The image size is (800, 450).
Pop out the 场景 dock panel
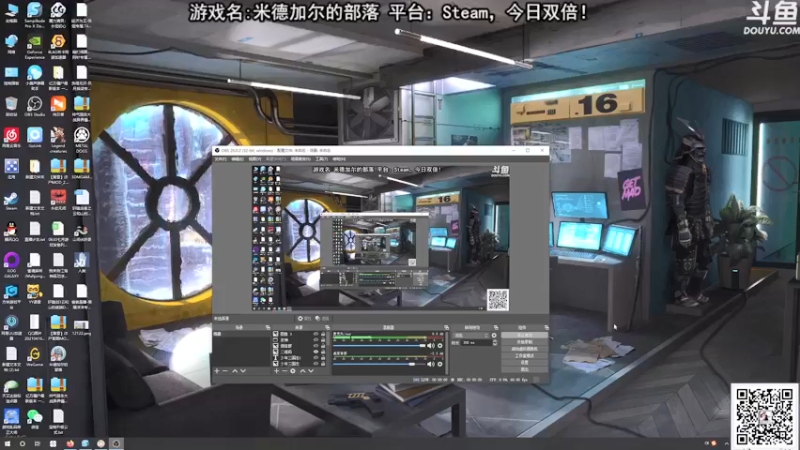coord(268,328)
